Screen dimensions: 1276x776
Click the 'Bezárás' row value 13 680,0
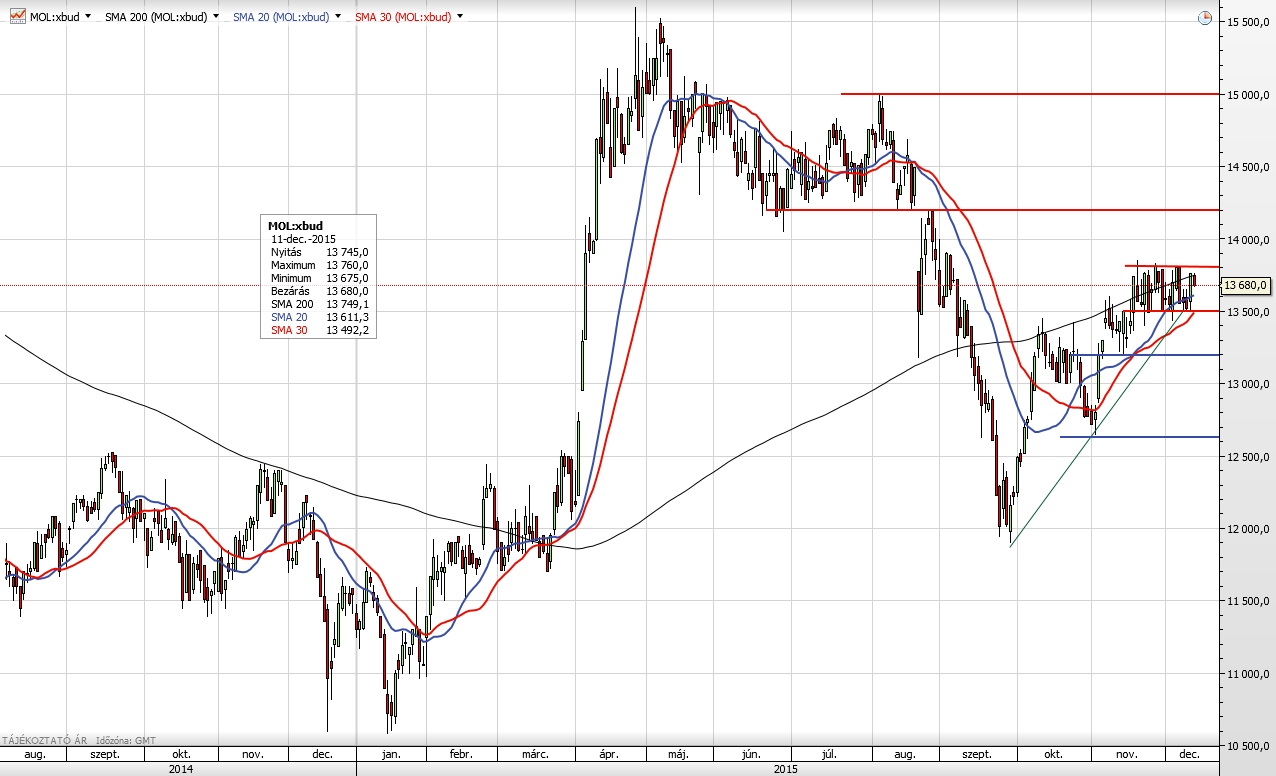(348, 291)
